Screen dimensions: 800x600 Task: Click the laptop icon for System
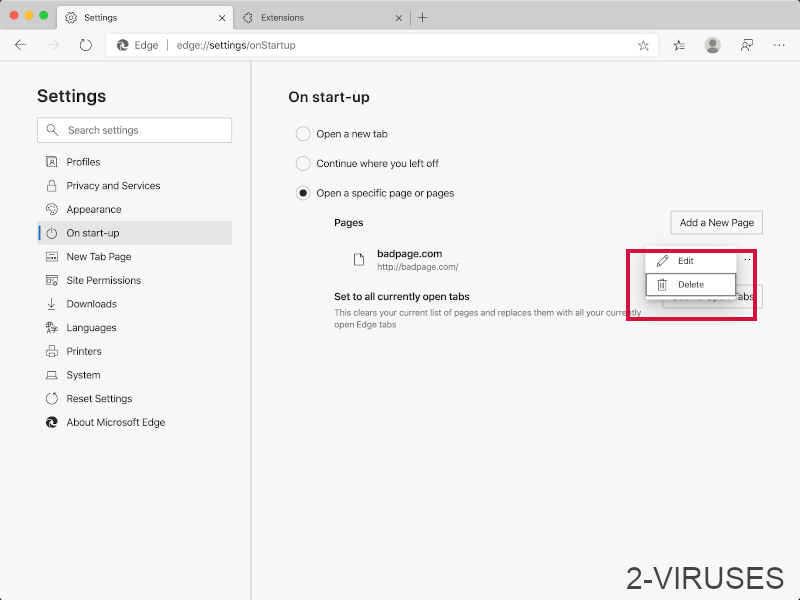52,375
